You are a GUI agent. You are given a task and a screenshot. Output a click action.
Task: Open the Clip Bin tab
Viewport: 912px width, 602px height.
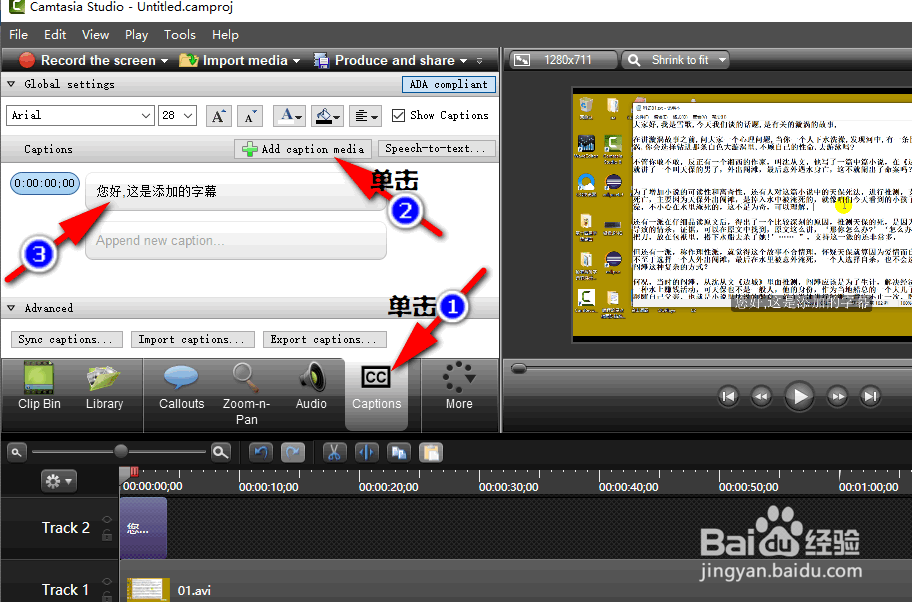coord(39,387)
